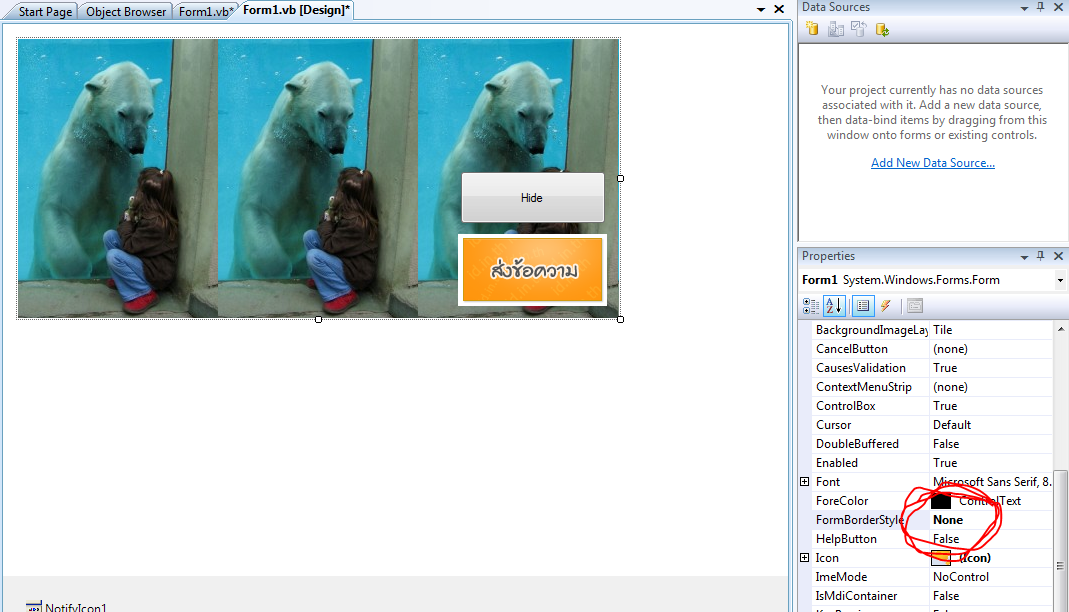
Task: Toggle auto-hide pin on Properties panel
Action: coord(1040,256)
